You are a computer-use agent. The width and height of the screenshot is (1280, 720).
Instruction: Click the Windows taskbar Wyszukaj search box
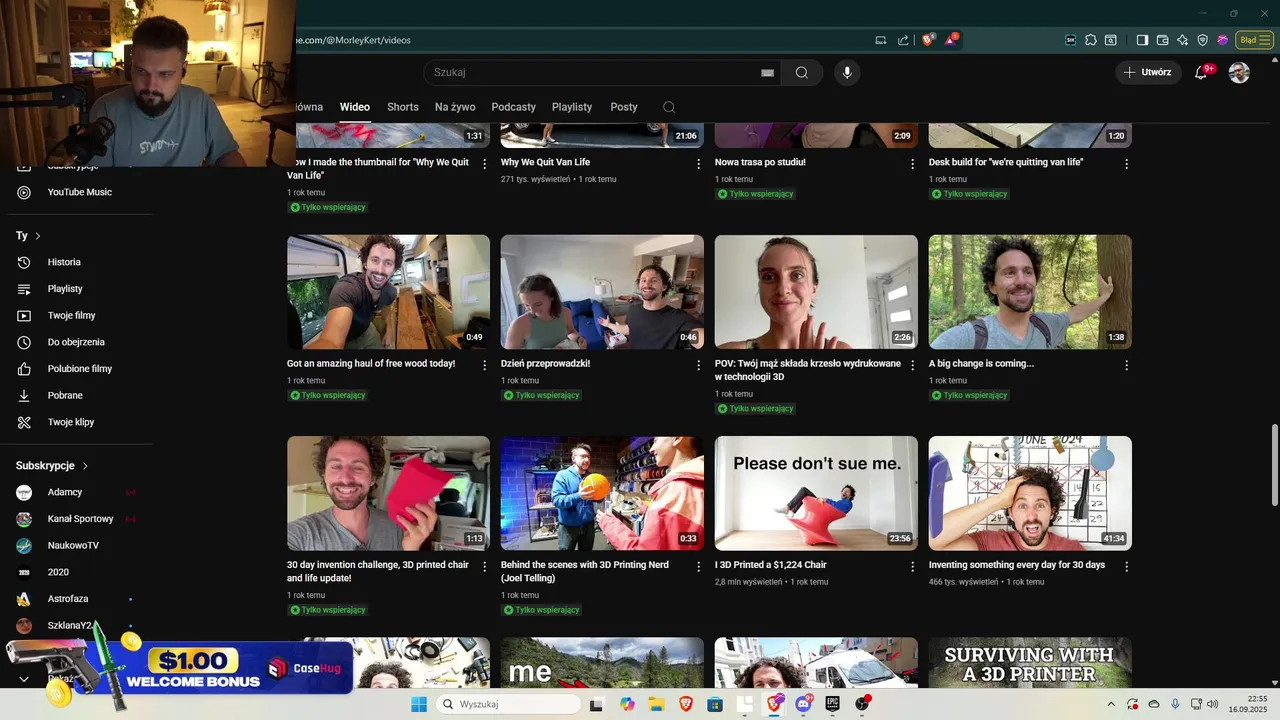tap(507, 704)
